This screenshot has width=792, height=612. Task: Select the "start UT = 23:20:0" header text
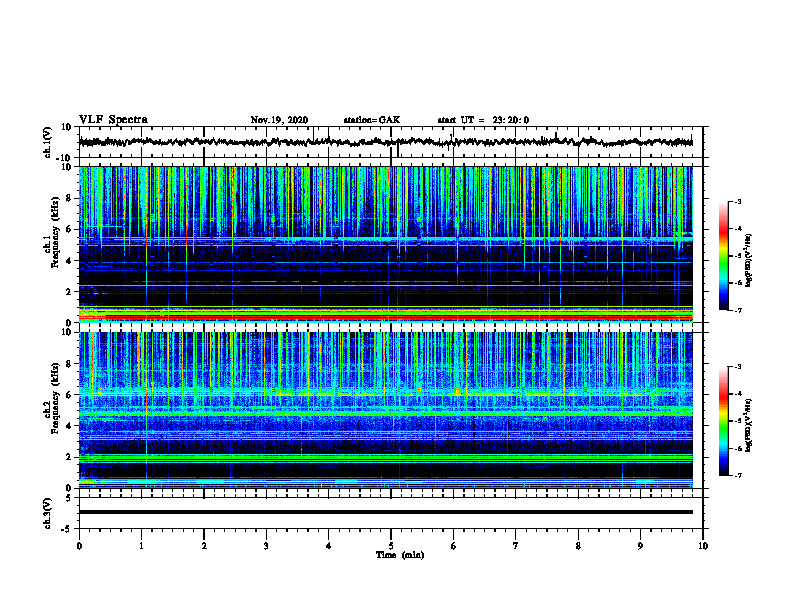pyautogui.click(x=483, y=120)
